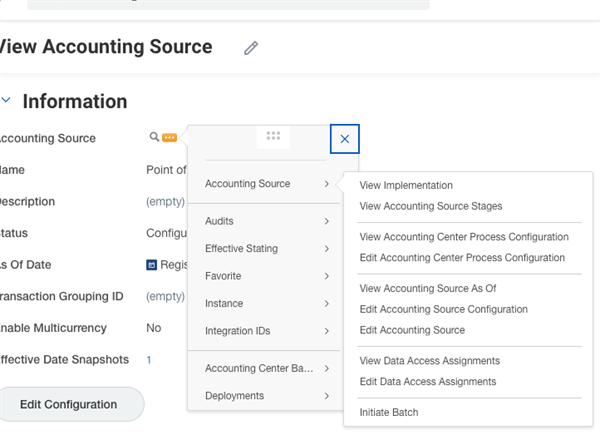Choose Initiate Batch

coord(389,412)
